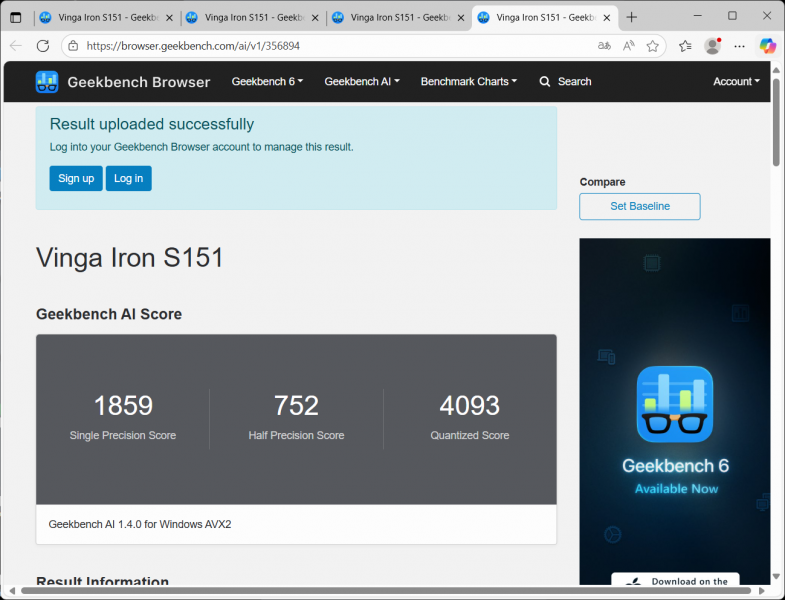Click the horizontal scrollbar thumb

point(386,591)
